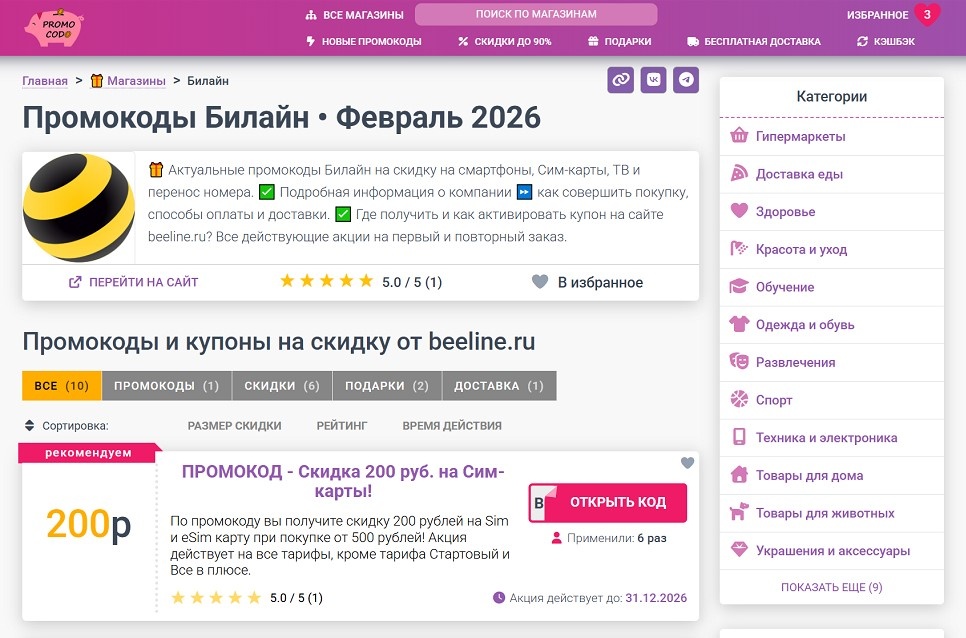This screenshot has height=638, width=966.
Task: Click the store rating text 5.0 / 5 (1)
Action: point(412,282)
